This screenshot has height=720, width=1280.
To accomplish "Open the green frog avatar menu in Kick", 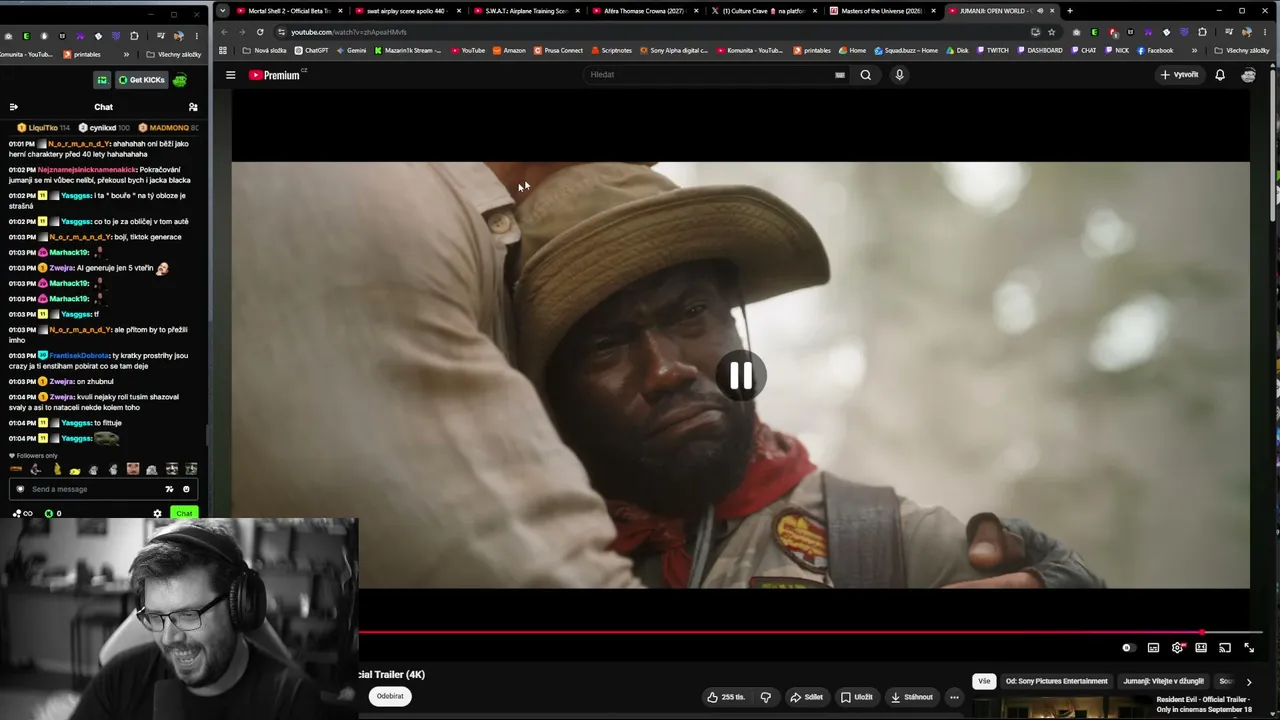I will 180,80.
